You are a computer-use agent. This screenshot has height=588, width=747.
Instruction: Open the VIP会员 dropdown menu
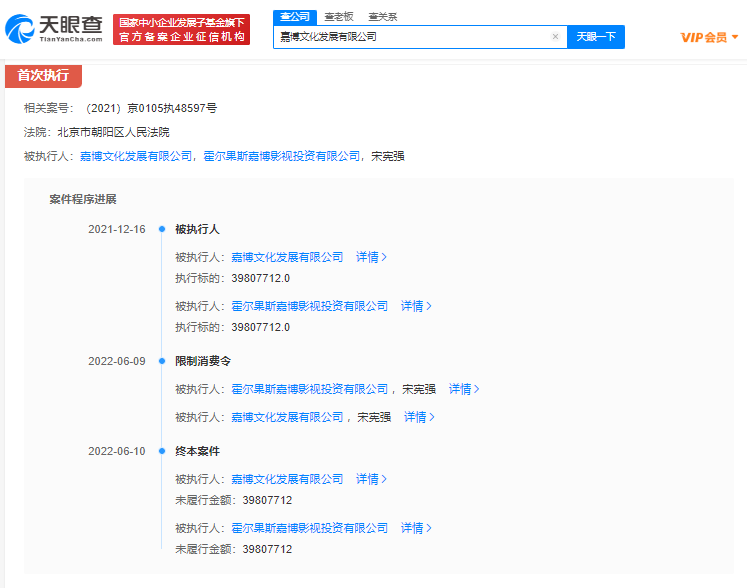709,37
